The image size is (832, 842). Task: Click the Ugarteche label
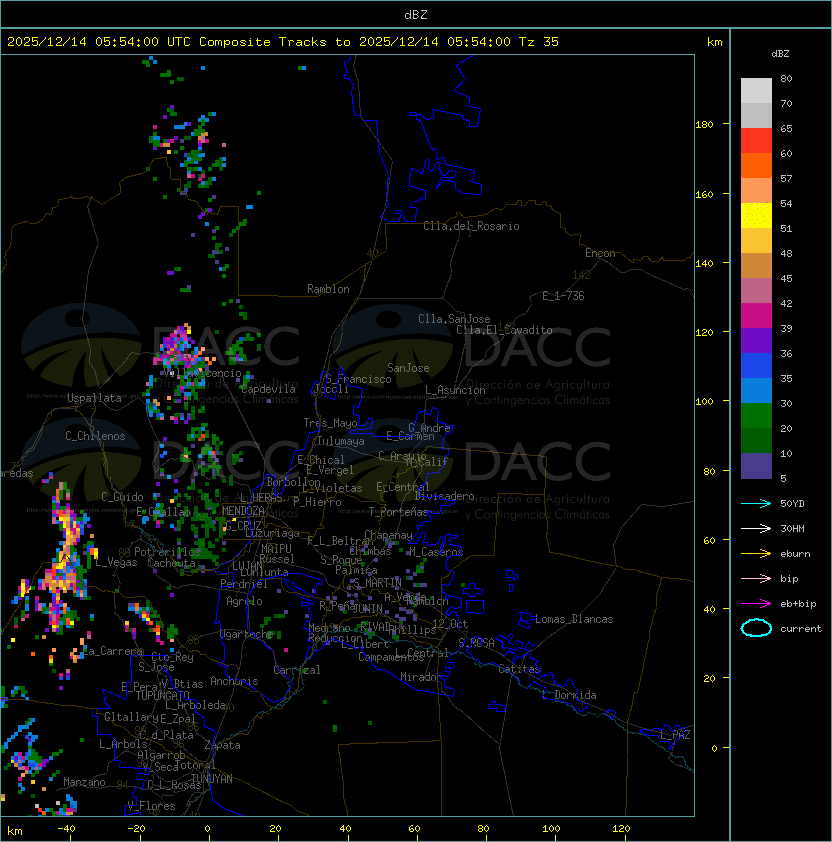[247, 634]
